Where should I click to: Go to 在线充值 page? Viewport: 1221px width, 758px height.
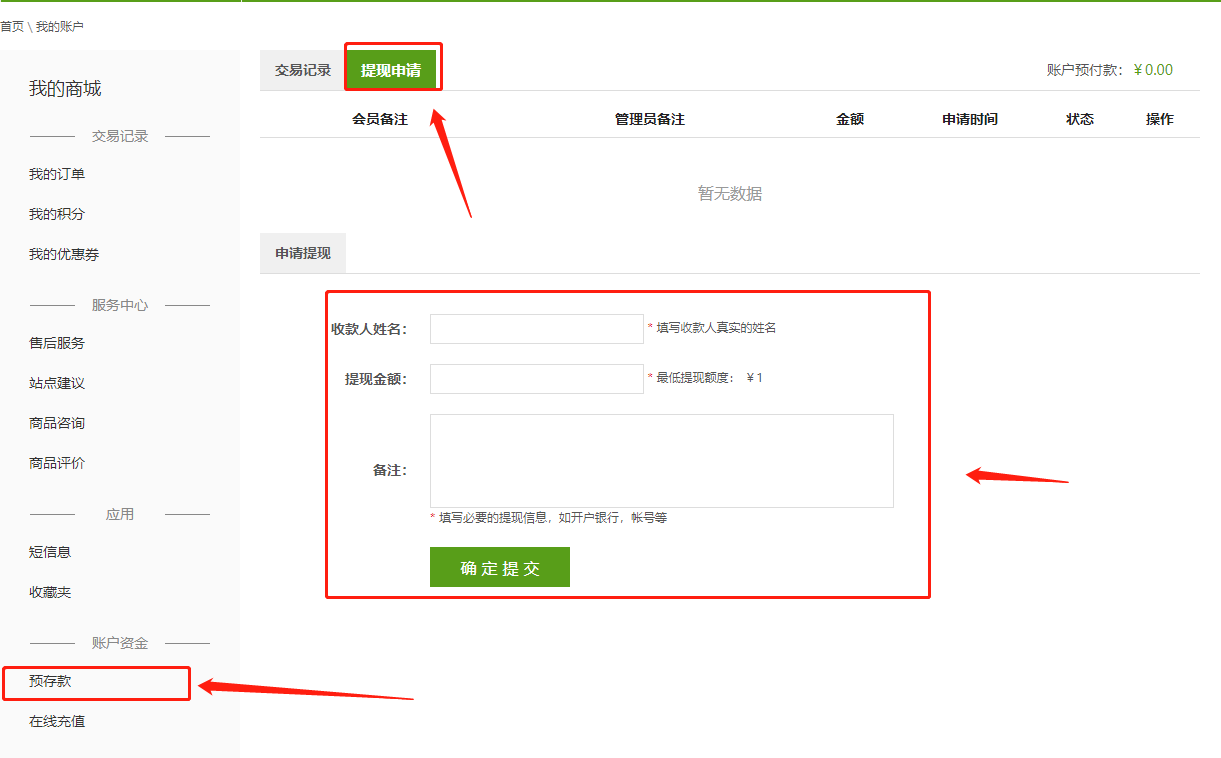click(57, 722)
